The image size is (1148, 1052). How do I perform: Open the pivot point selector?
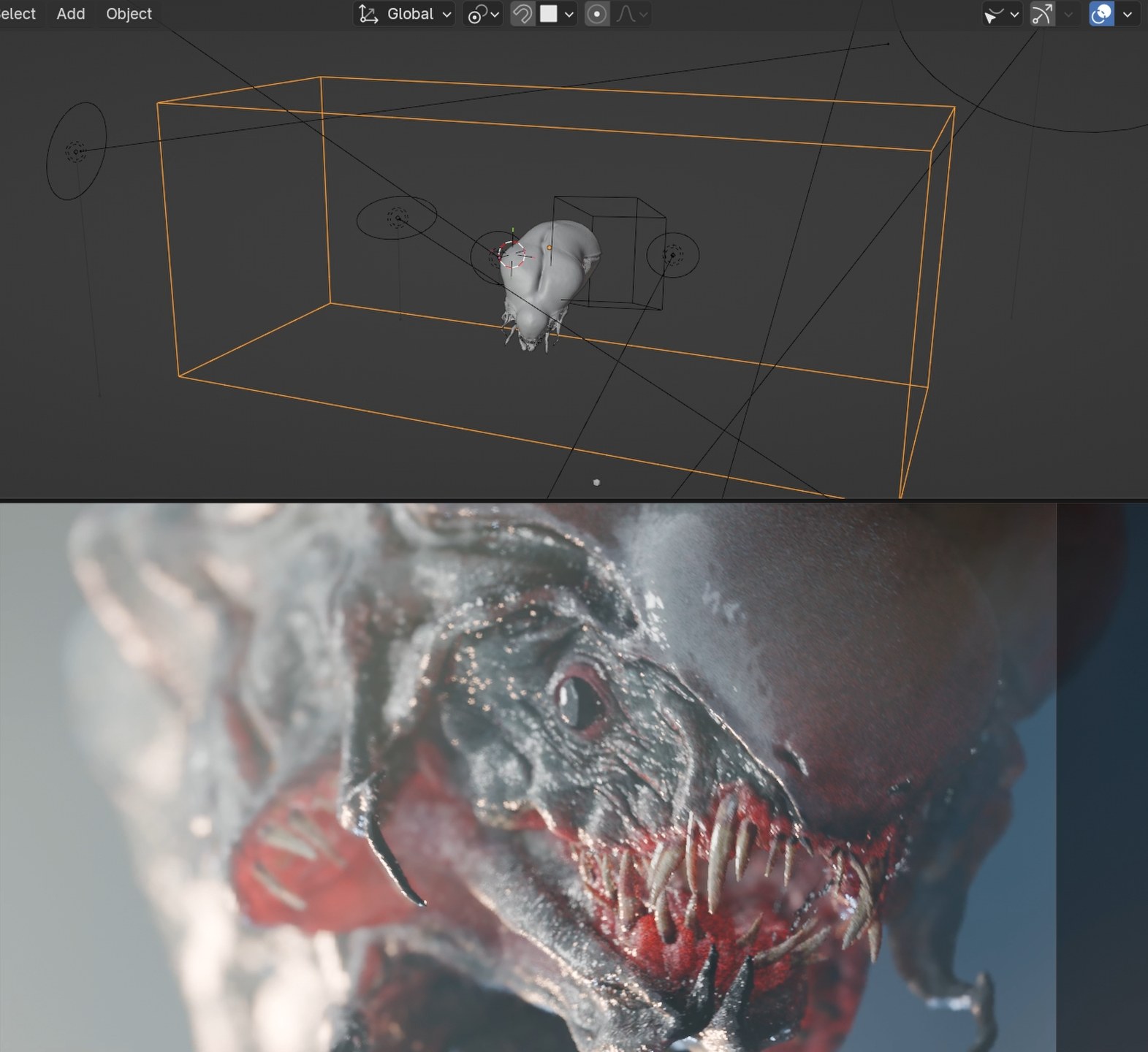pos(482,15)
